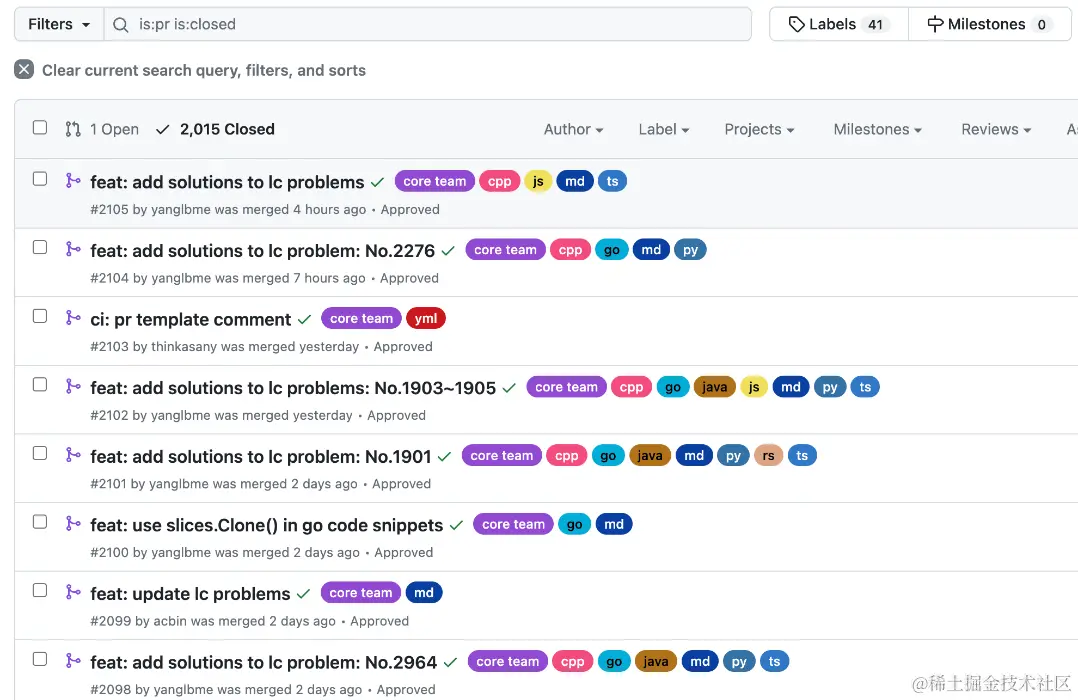The height and width of the screenshot is (700, 1078).
Task: Select checkbox for PR #2103
Action: (40, 316)
